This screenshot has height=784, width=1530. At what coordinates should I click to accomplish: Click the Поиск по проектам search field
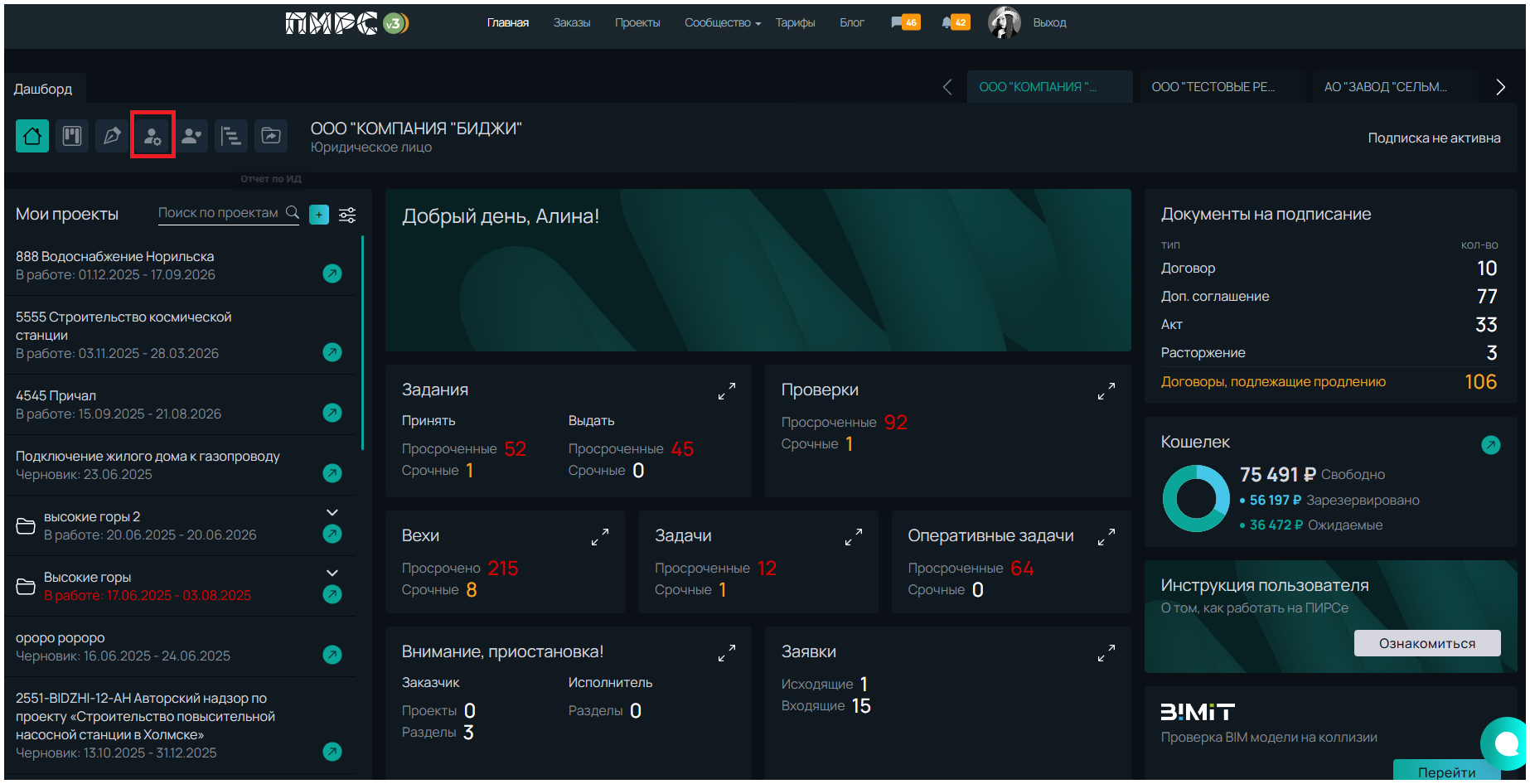[x=219, y=213]
